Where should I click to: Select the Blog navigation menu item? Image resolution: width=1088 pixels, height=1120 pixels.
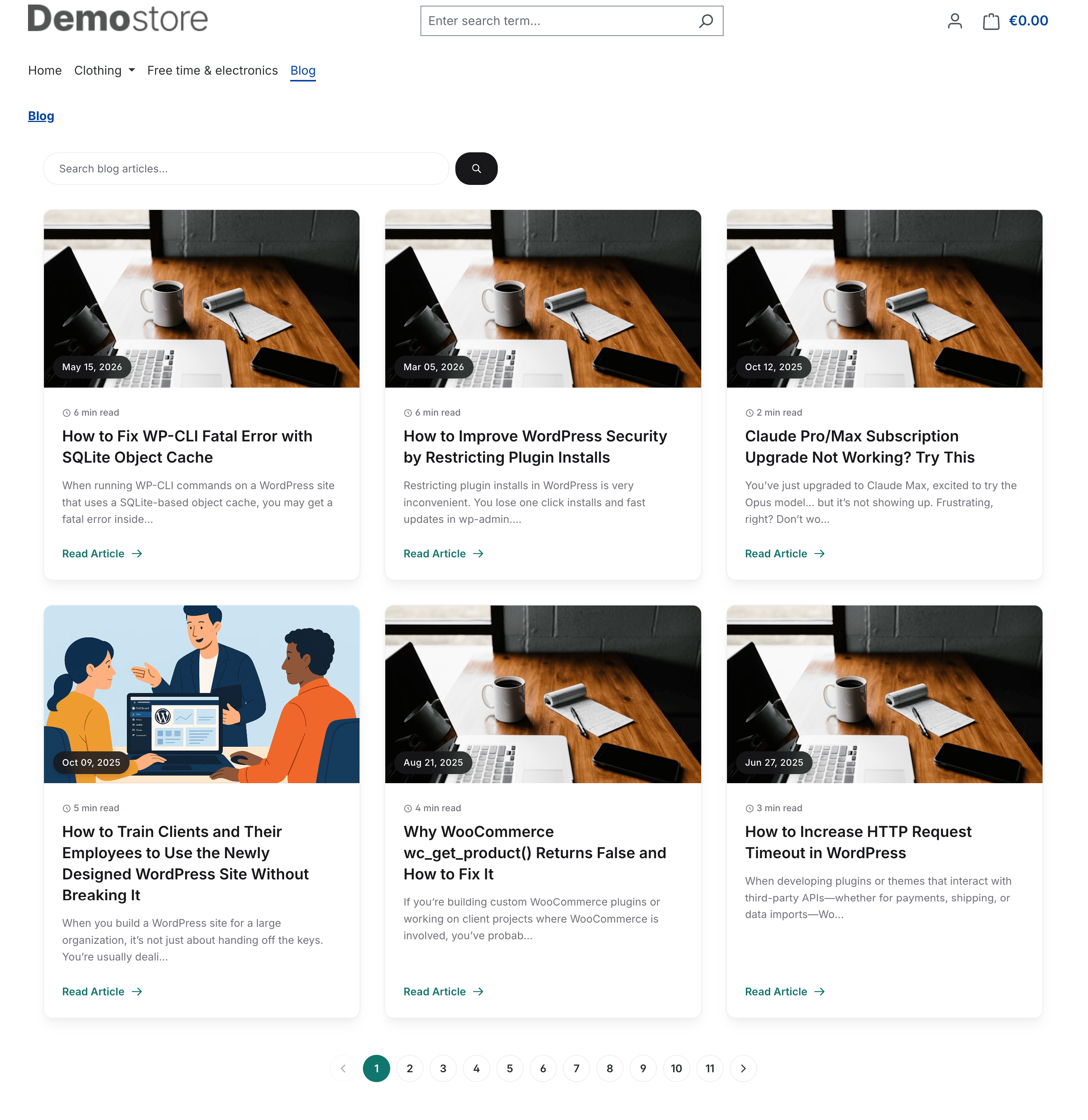coord(303,70)
